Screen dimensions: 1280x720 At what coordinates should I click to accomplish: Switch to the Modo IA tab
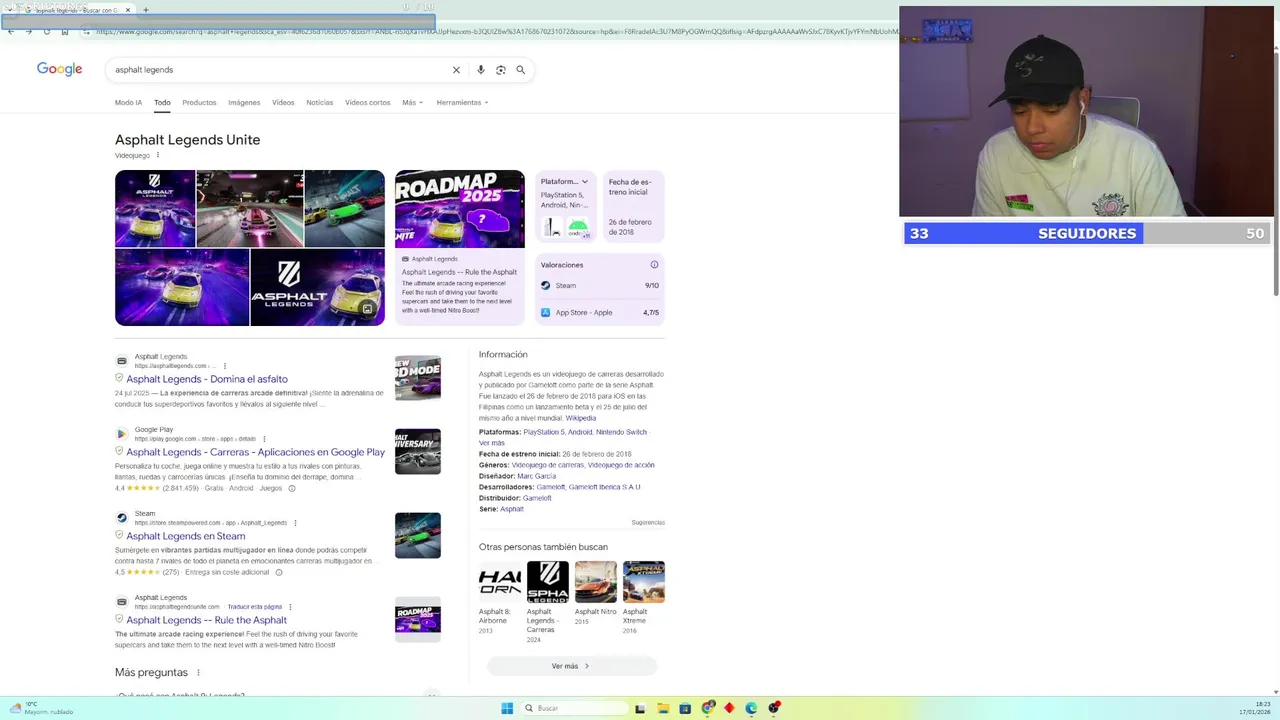click(x=128, y=102)
